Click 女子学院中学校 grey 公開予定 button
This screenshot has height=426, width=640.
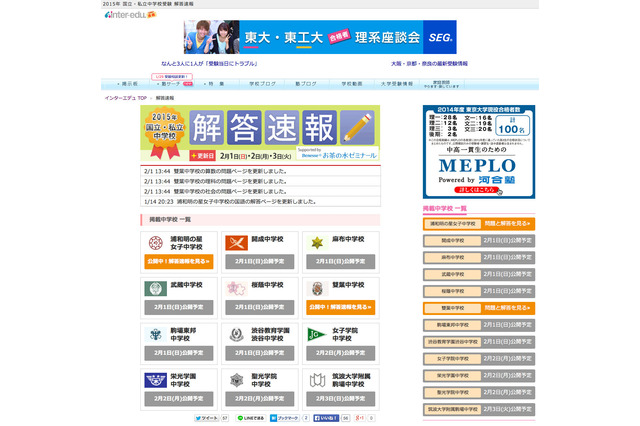pyautogui.click(x=340, y=353)
